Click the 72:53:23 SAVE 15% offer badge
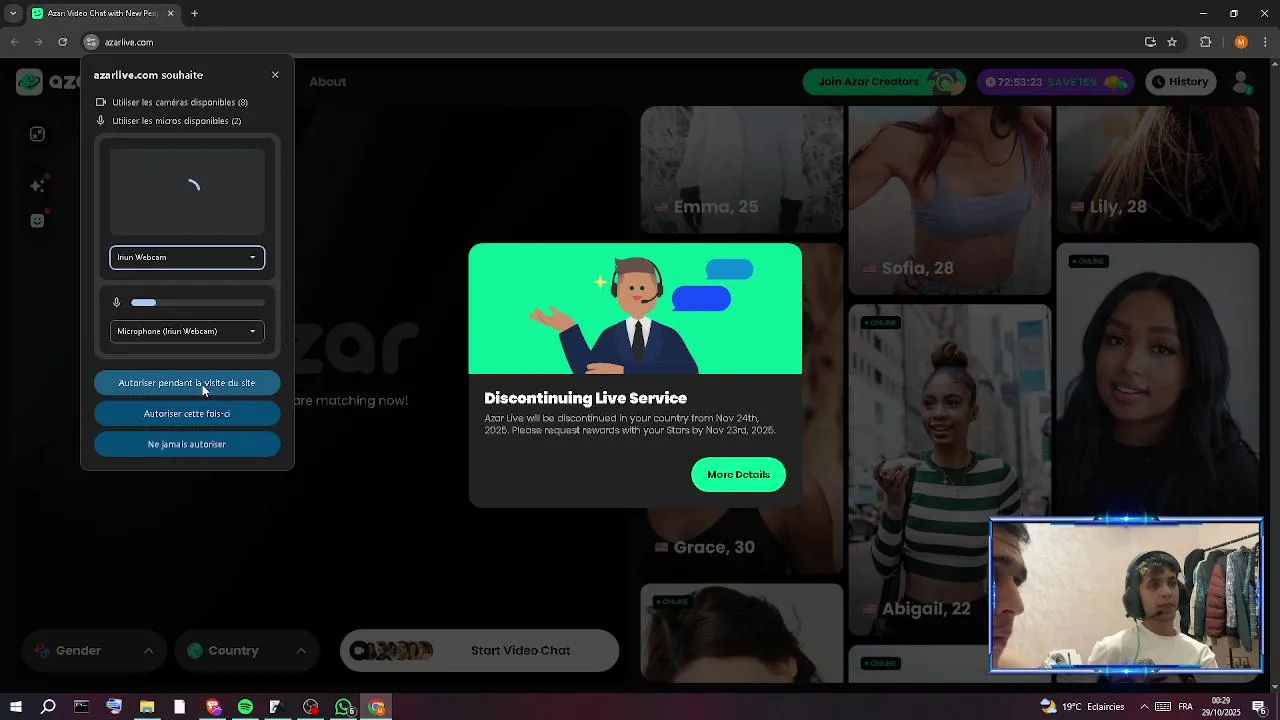 click(x=1056, y=82)
